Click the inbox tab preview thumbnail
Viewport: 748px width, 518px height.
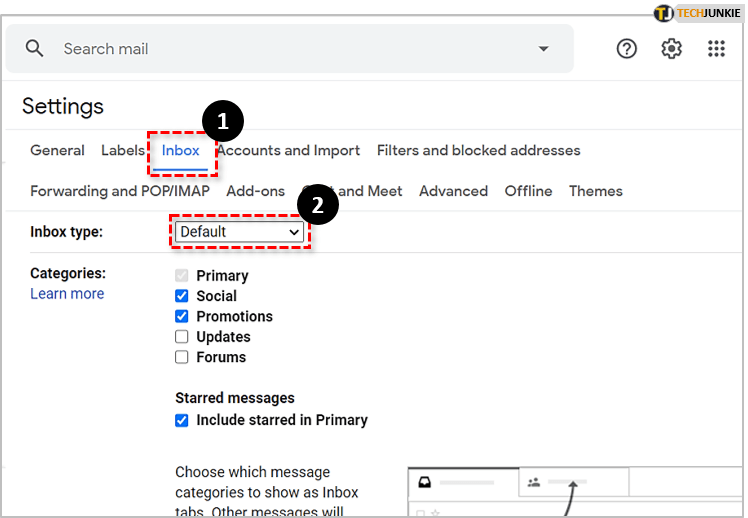(575, 490)
